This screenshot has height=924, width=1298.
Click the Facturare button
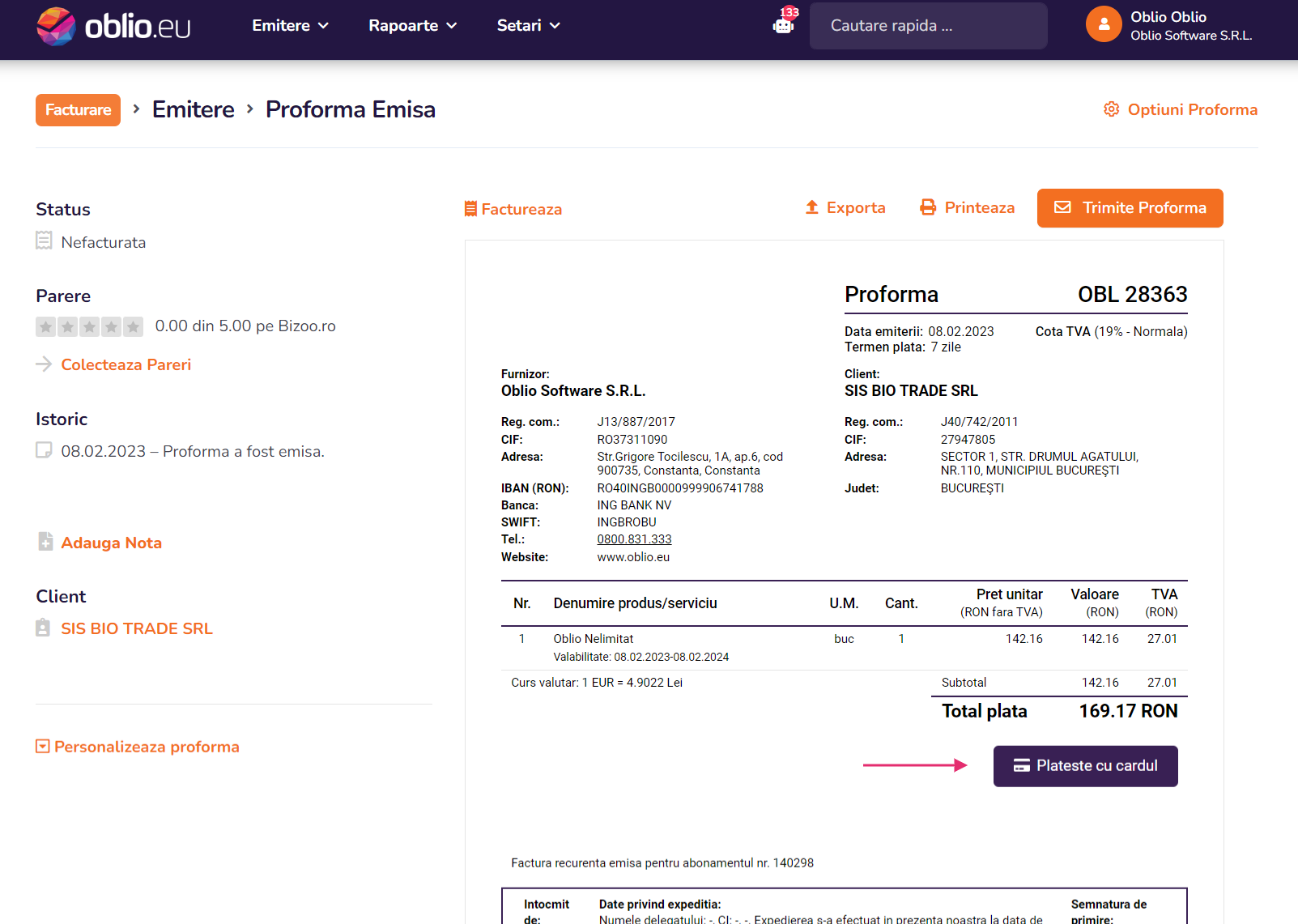(x=78, y=110)
